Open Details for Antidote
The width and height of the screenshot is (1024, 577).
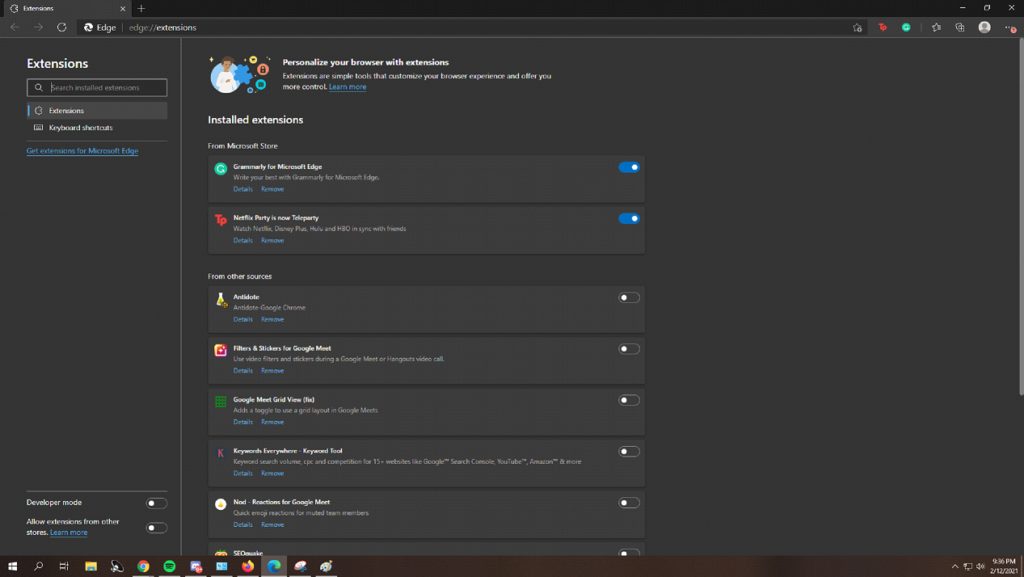[x=243, y=320]
